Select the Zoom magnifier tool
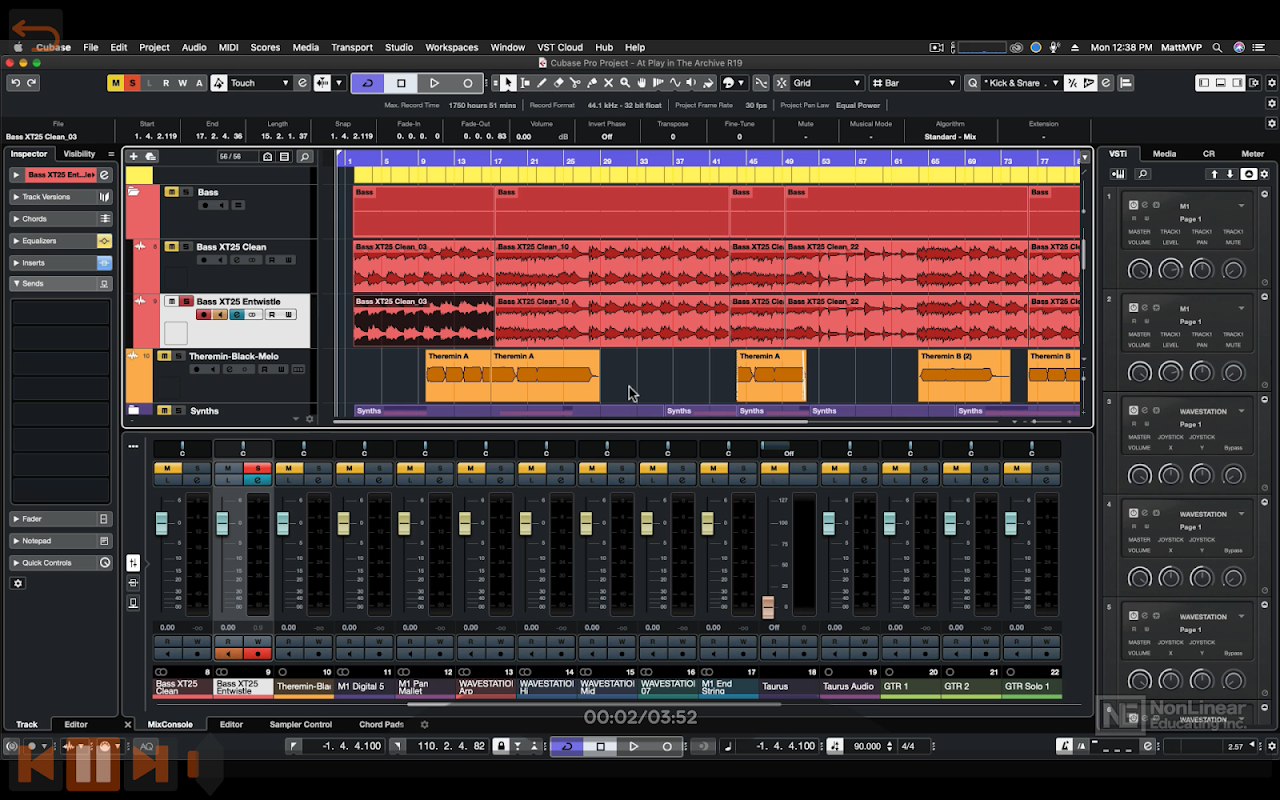The image size is (1280, 800). click(625, 83)
